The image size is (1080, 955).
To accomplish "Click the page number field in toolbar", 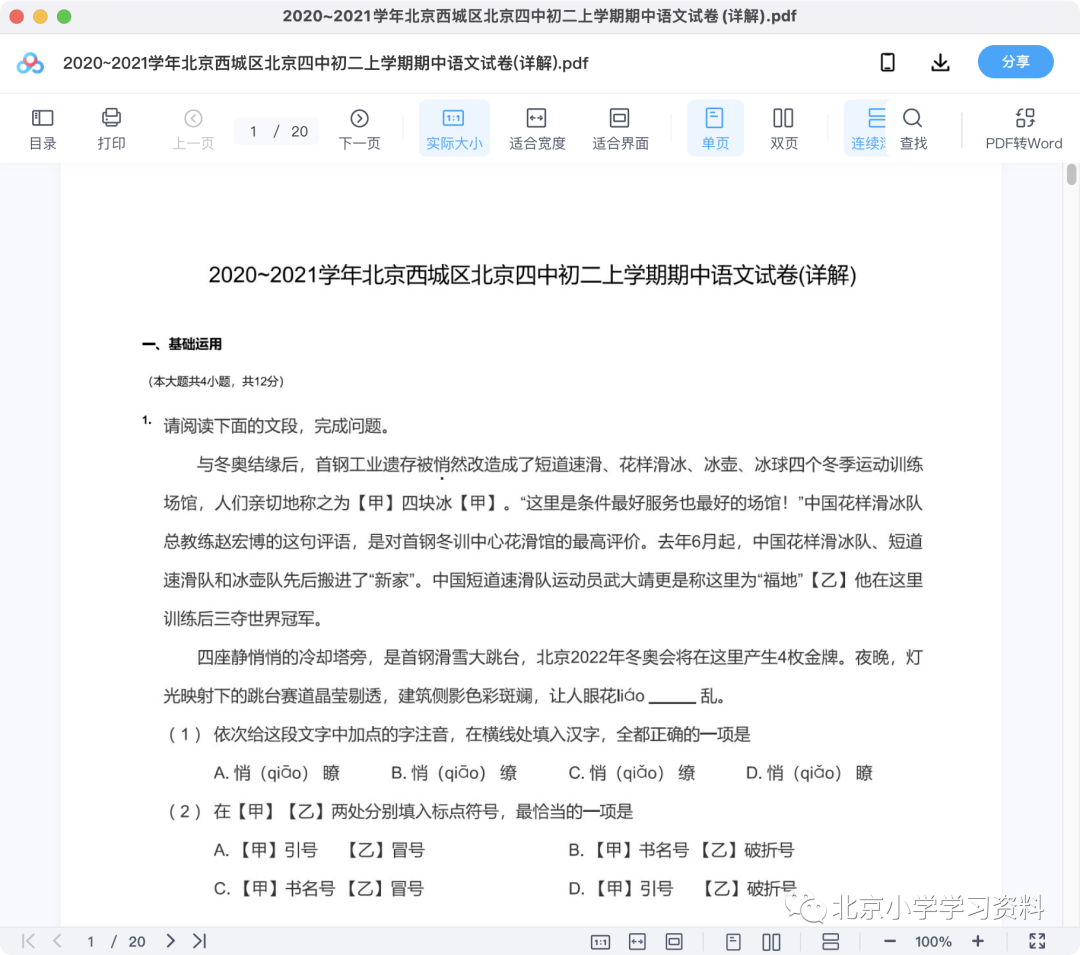I will tap(253, 131).
